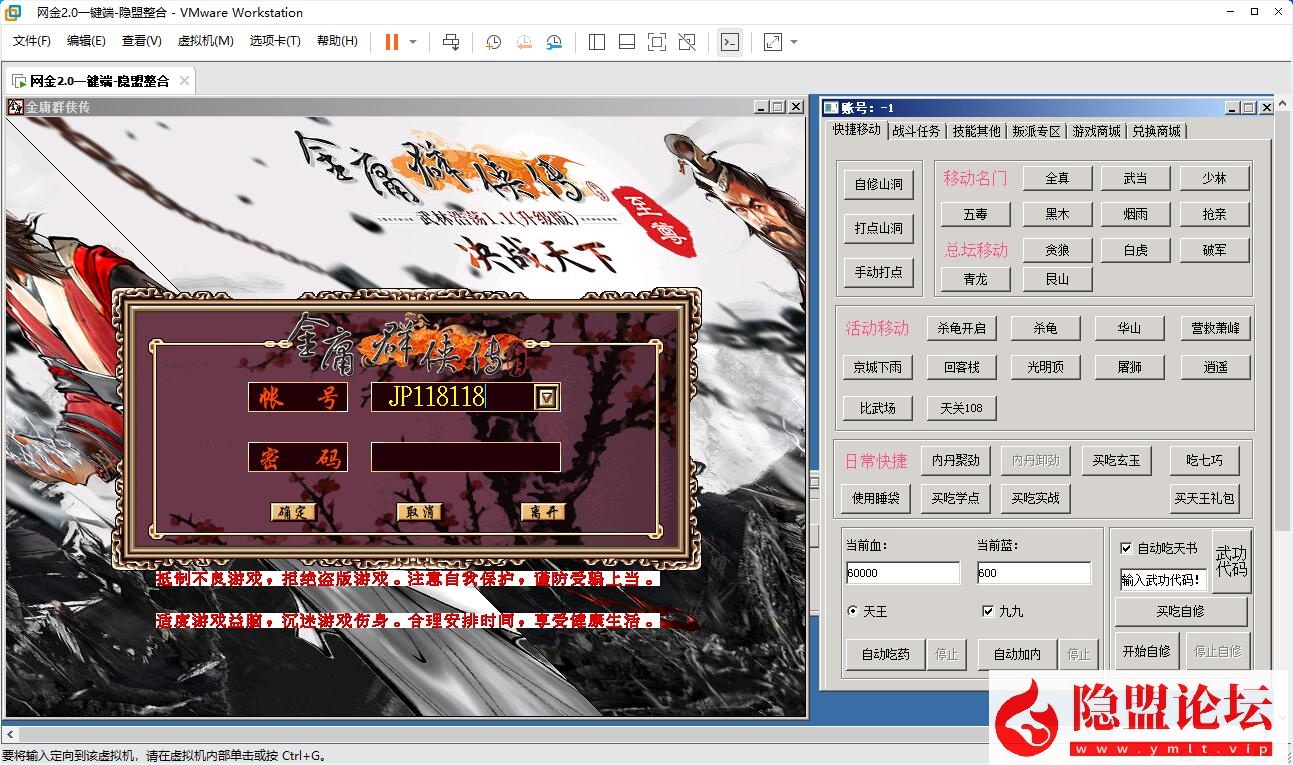Open the 选项卡(T) menu
Image resolution: width=1293 pixels, height=765 pixels.
point(275,41)
